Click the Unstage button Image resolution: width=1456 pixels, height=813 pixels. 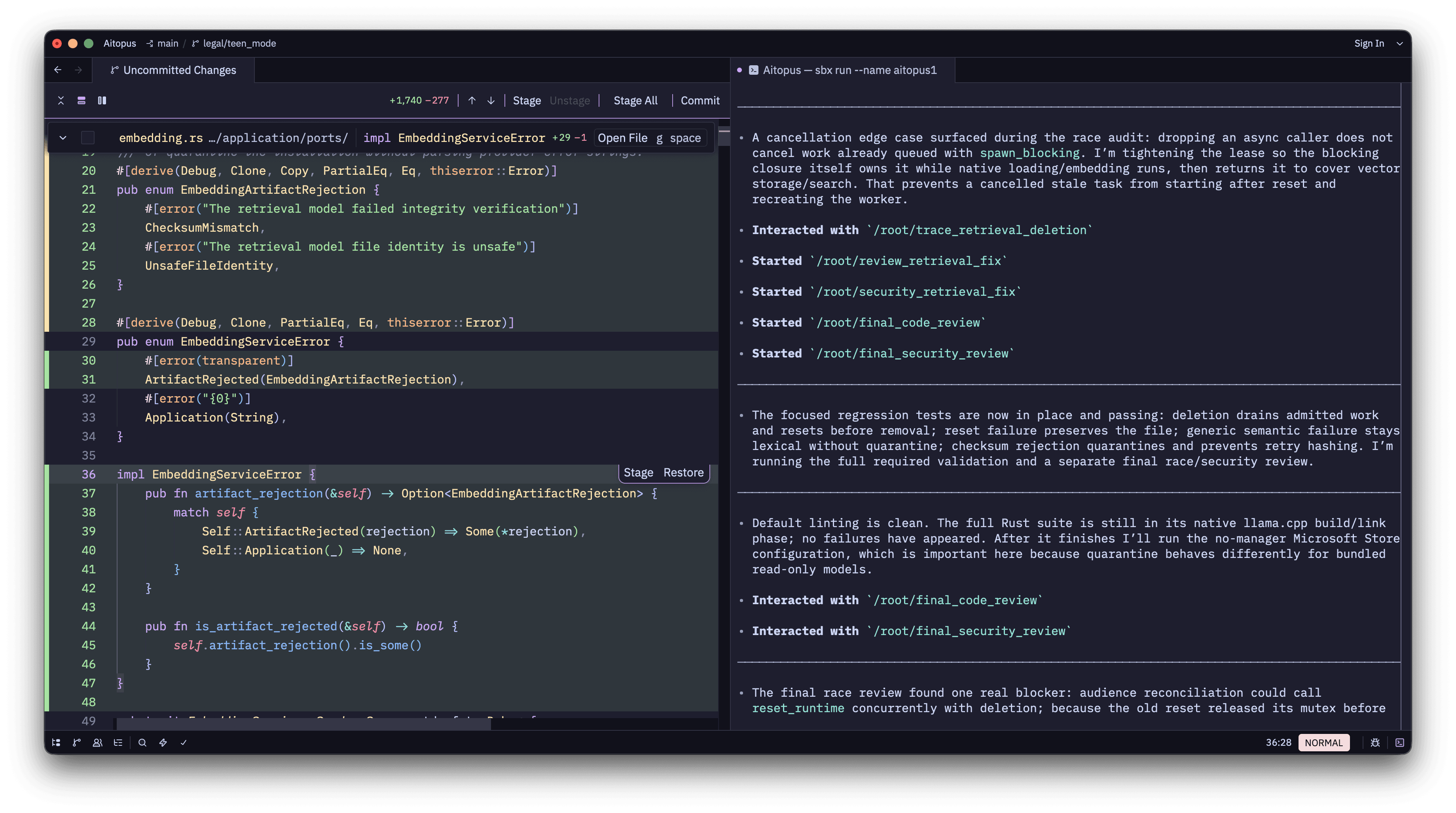570,100
